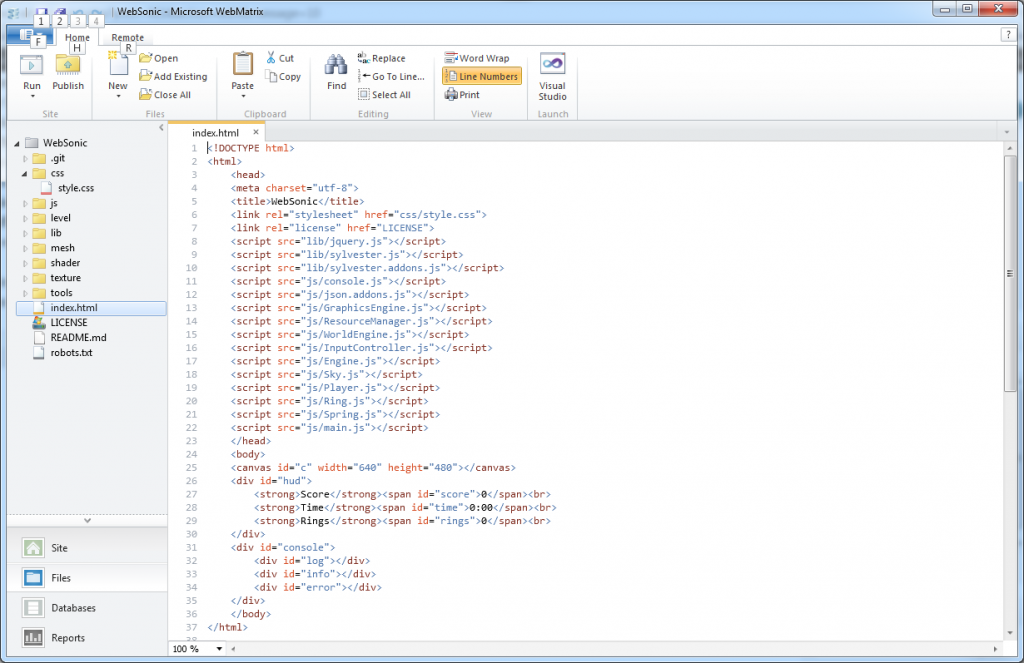Copy the selection using the Copy command
This screenshot has height=663, width=1024.
[x=283, y=76]
